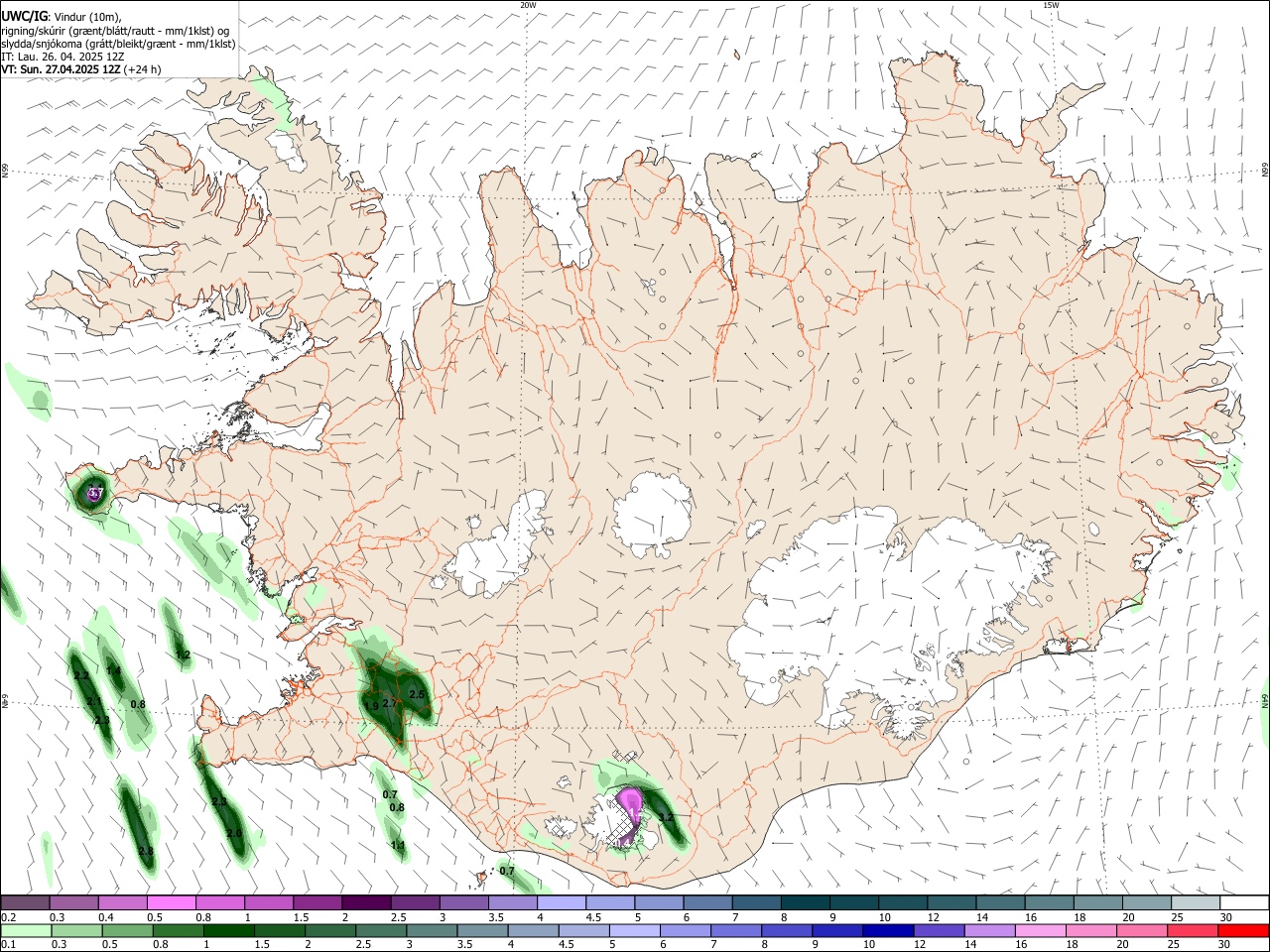Click the '3.2' precipitation value on the map
Screen dimensions: 1270x952
[666, 818]
